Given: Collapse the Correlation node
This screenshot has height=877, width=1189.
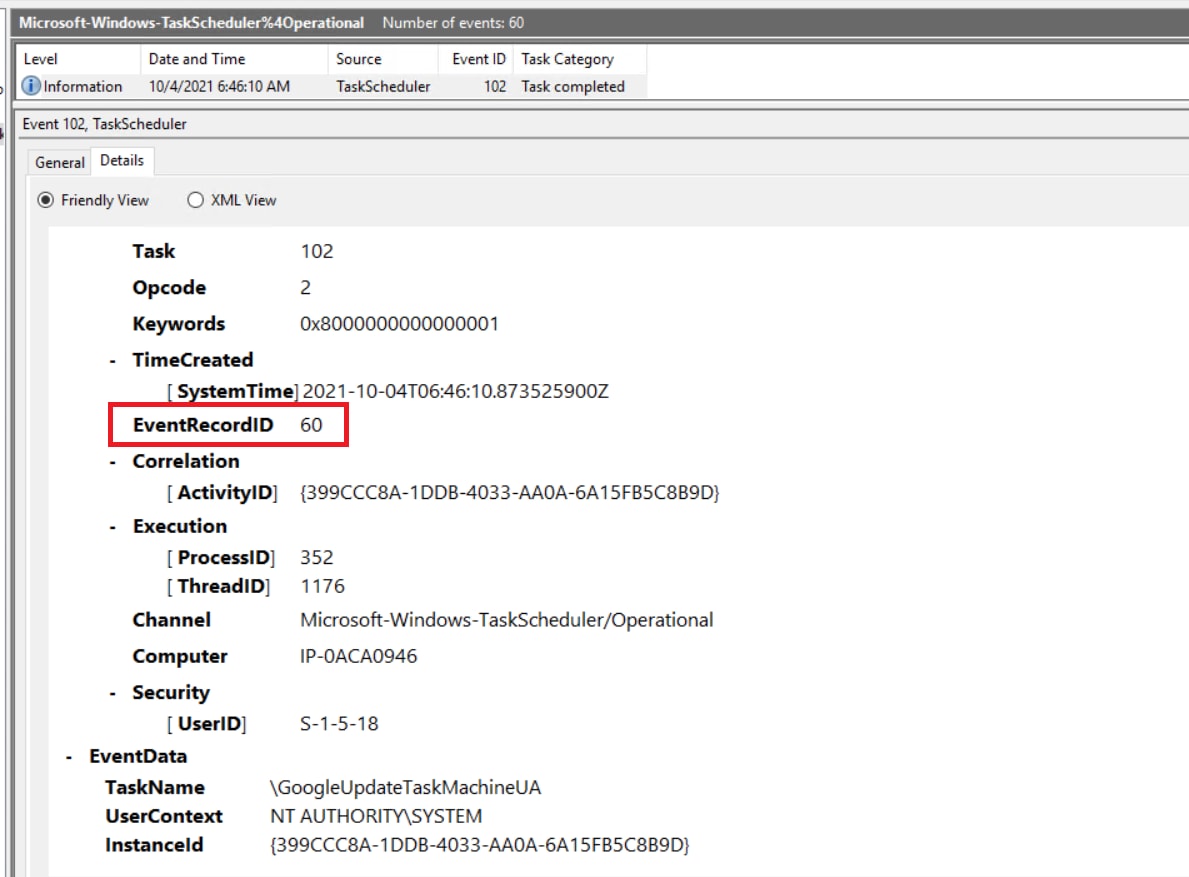Looking at the screenshot, I should [113, 462].
